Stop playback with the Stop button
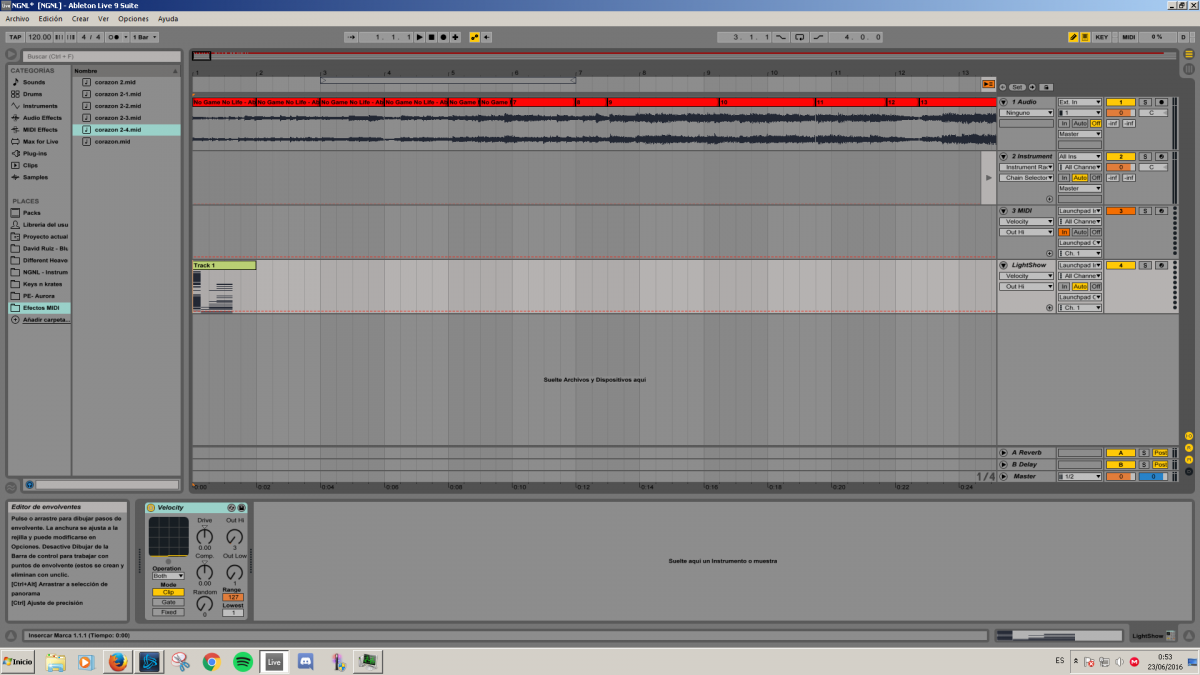Image resolution: width=1200 pixels, height=675 pixels. coord(431,37)
